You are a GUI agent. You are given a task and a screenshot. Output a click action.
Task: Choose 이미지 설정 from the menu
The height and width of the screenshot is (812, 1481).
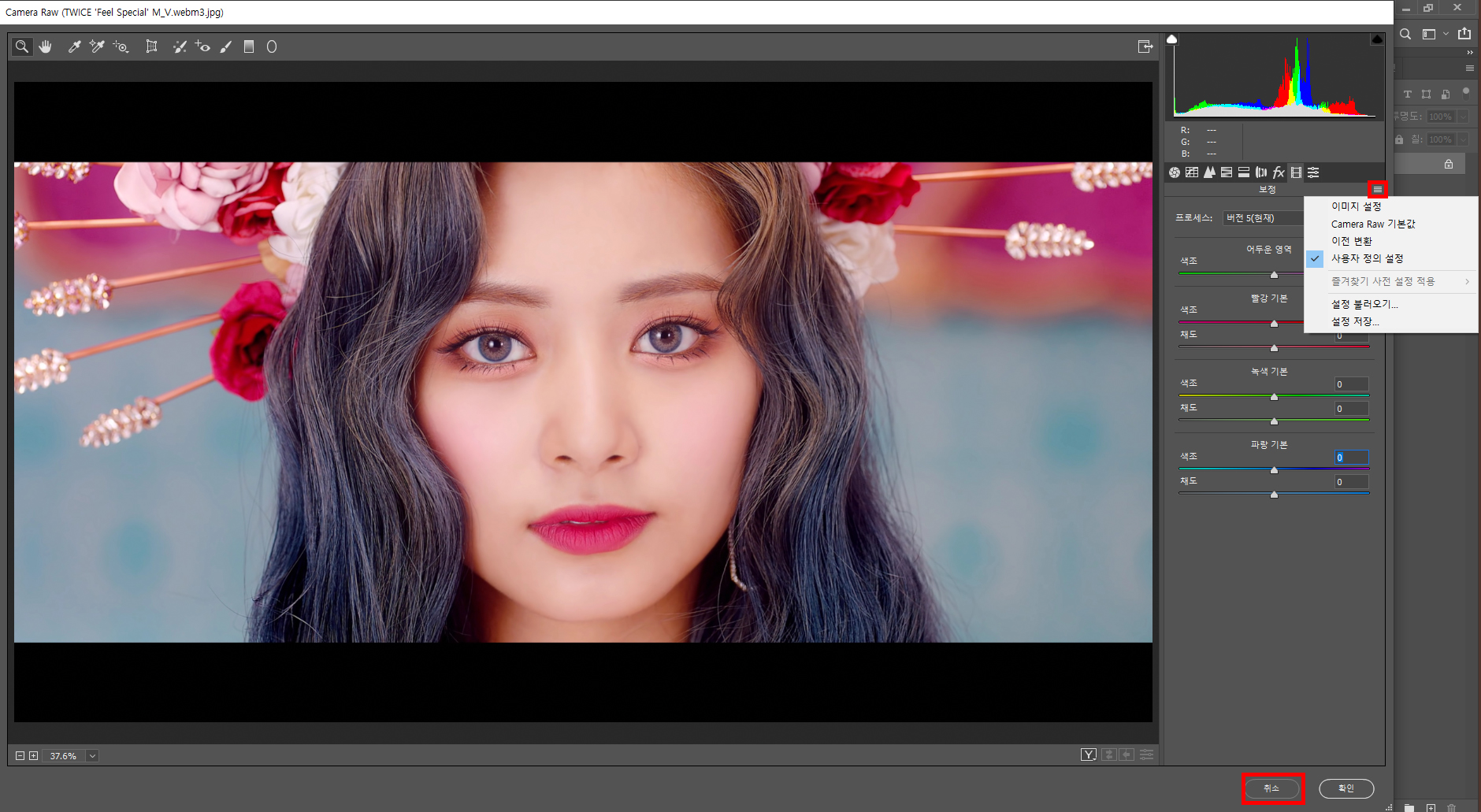[x=1356, y=206]
